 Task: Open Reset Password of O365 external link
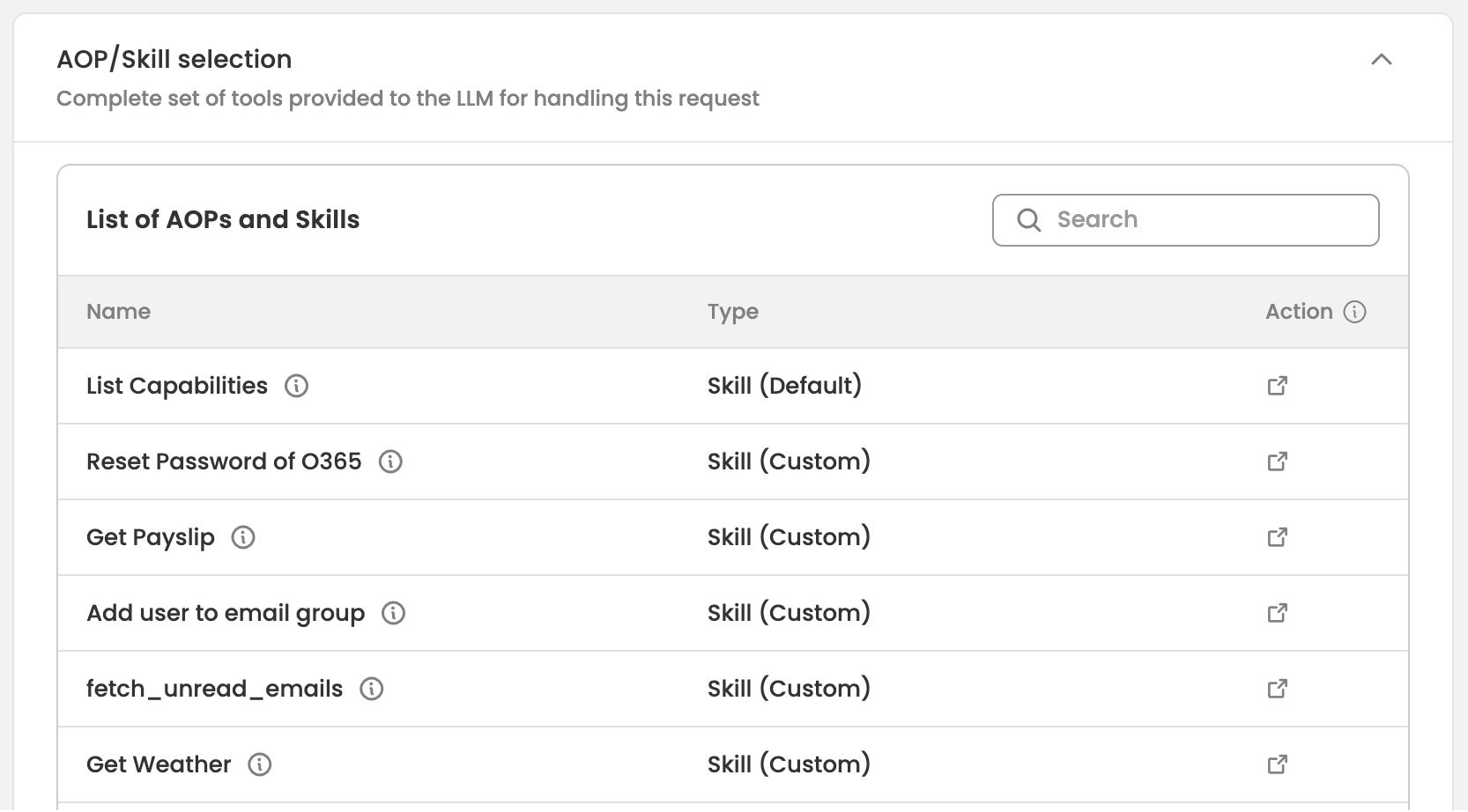coord(1277,461)
